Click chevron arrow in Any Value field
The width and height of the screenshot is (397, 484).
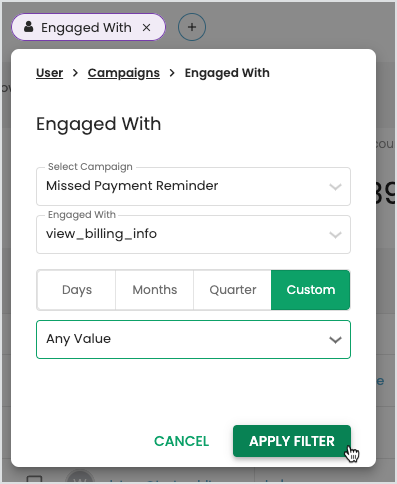[335, 340]
